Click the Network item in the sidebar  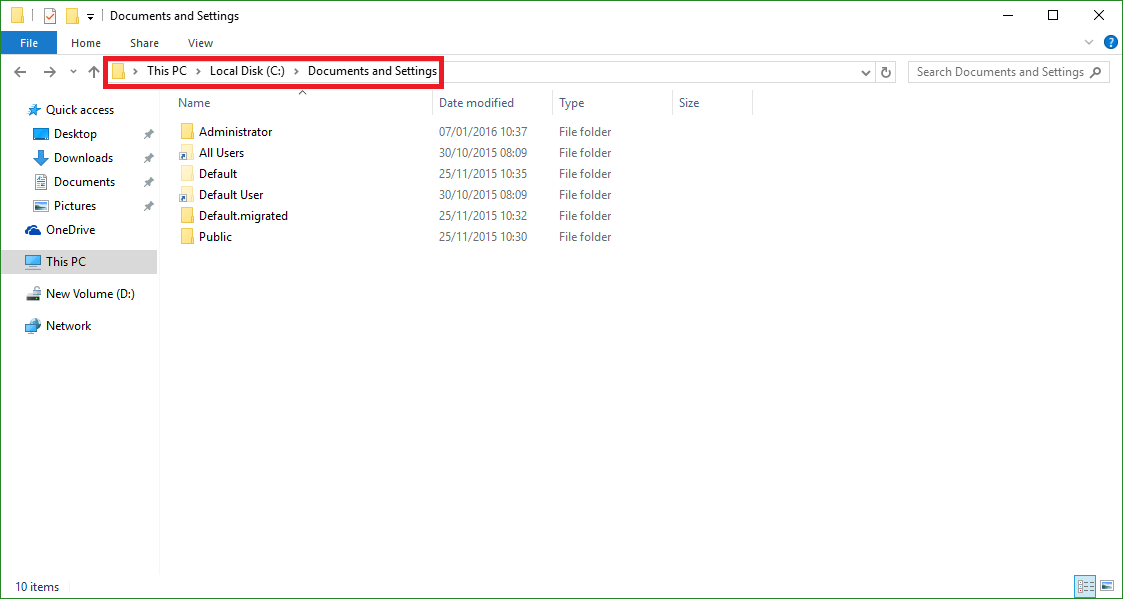68,325
